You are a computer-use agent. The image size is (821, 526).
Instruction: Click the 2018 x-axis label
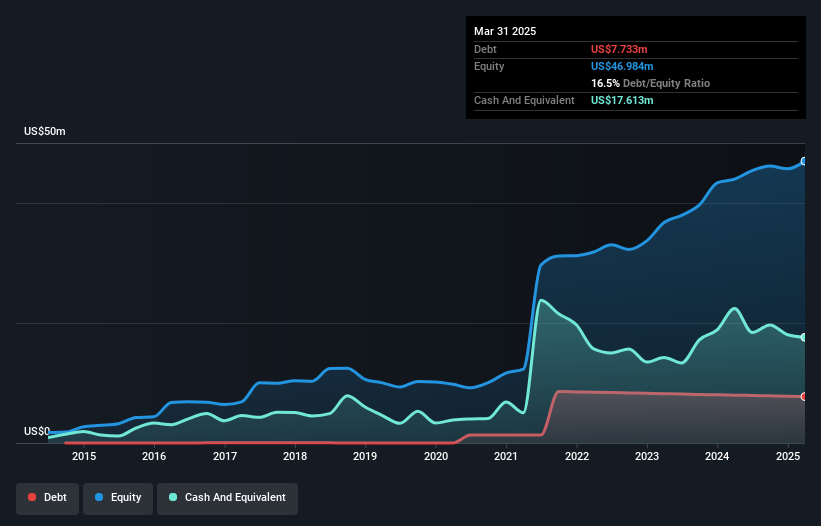click(x=295, y=456)
